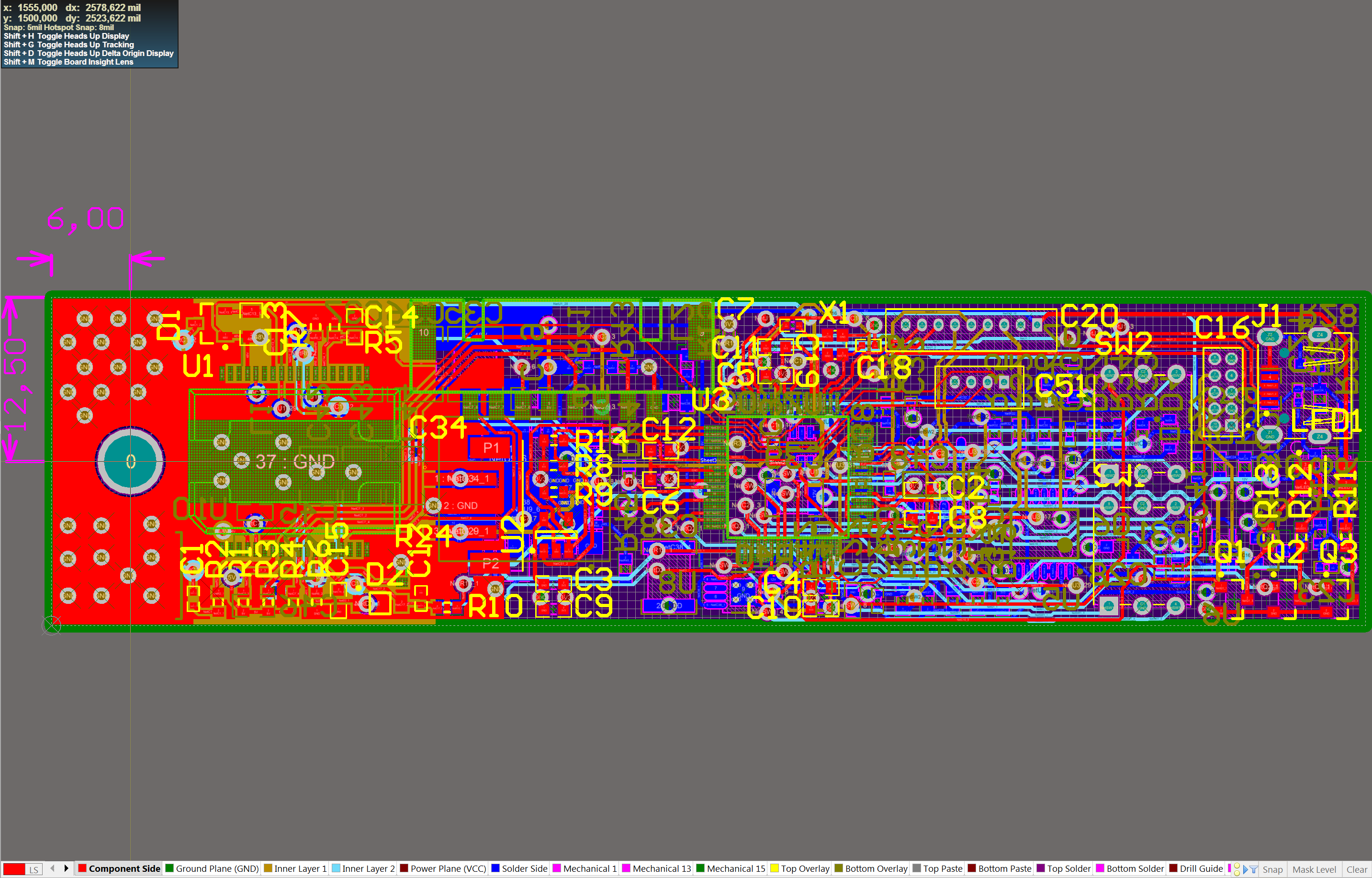The image size is (1372, 878).
Task: Click the LS layer set button
Action: click(x=34, y=869)
